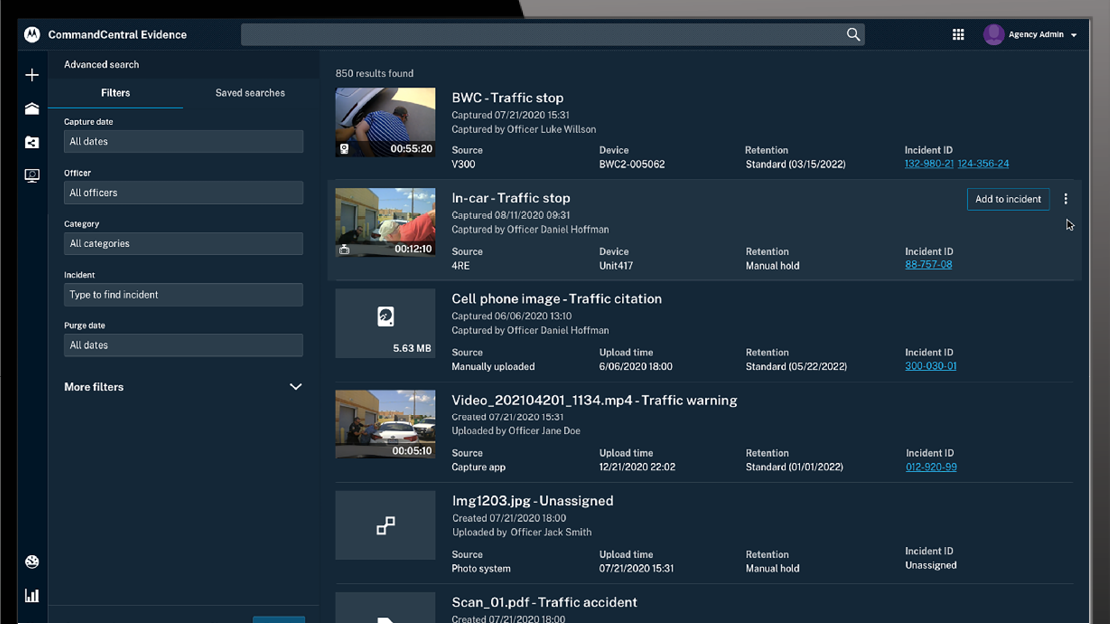This screenshot has width=1110, height=624.
Task: Open Cell phone image thumbnail
Action: pos(385,323)
